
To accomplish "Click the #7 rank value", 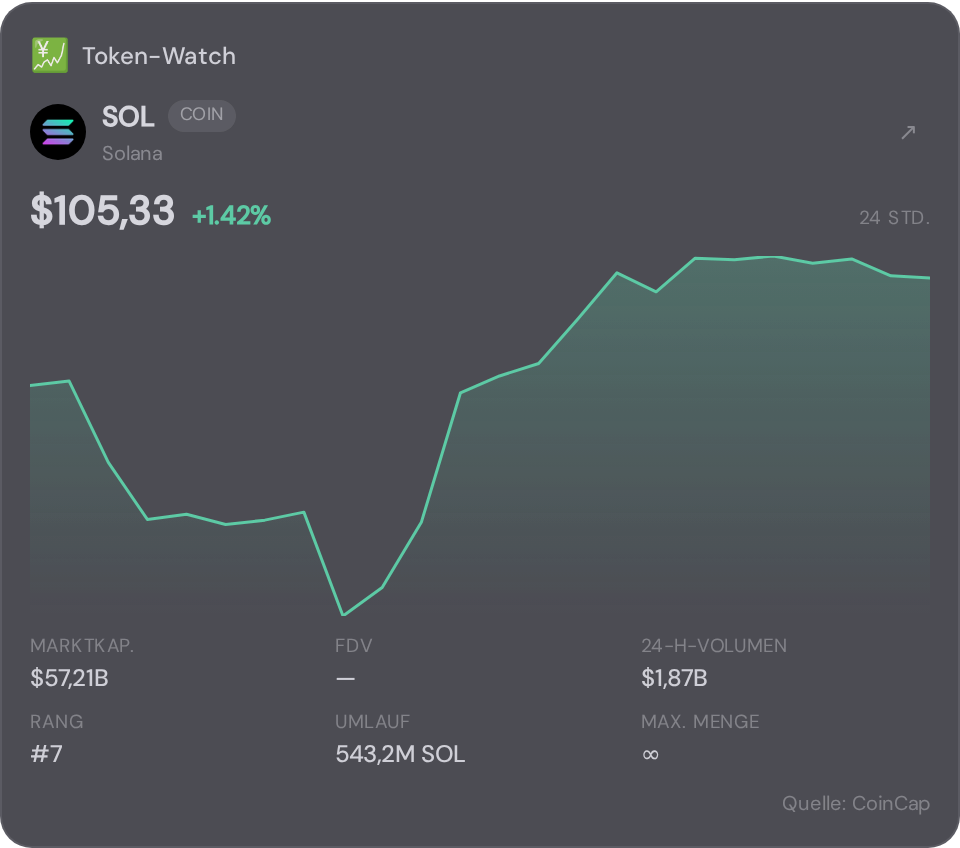I will point(47,754).
